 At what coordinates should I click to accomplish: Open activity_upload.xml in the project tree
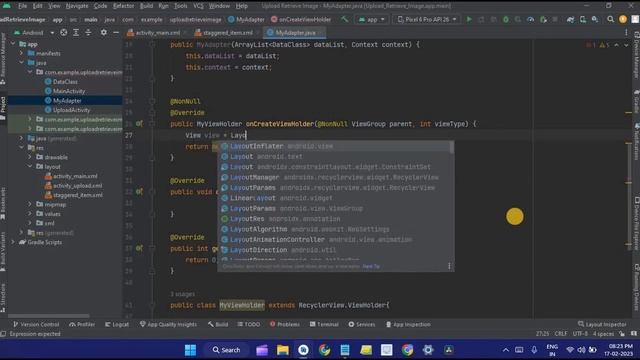point(78,185)
